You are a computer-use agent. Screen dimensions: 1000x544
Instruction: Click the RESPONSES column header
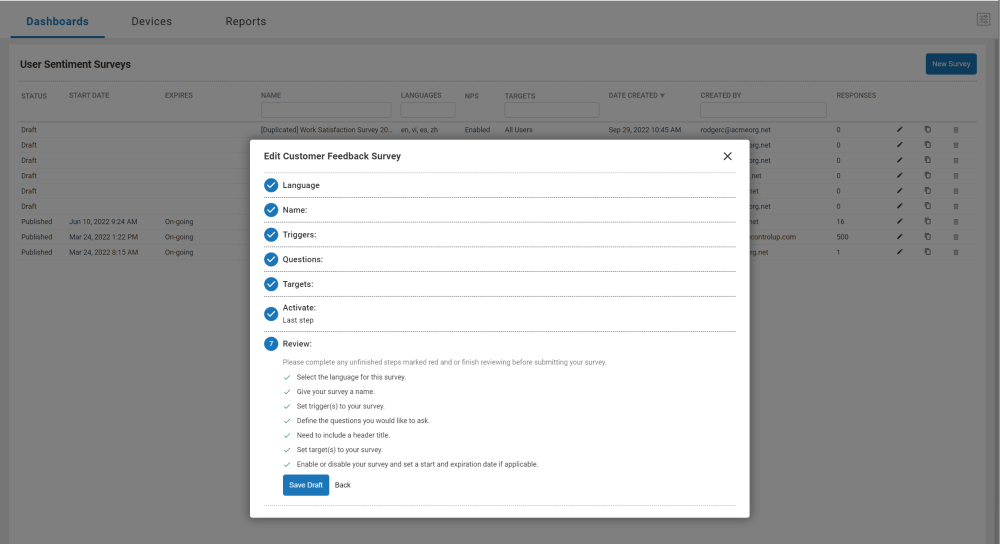tap(856, 95)
